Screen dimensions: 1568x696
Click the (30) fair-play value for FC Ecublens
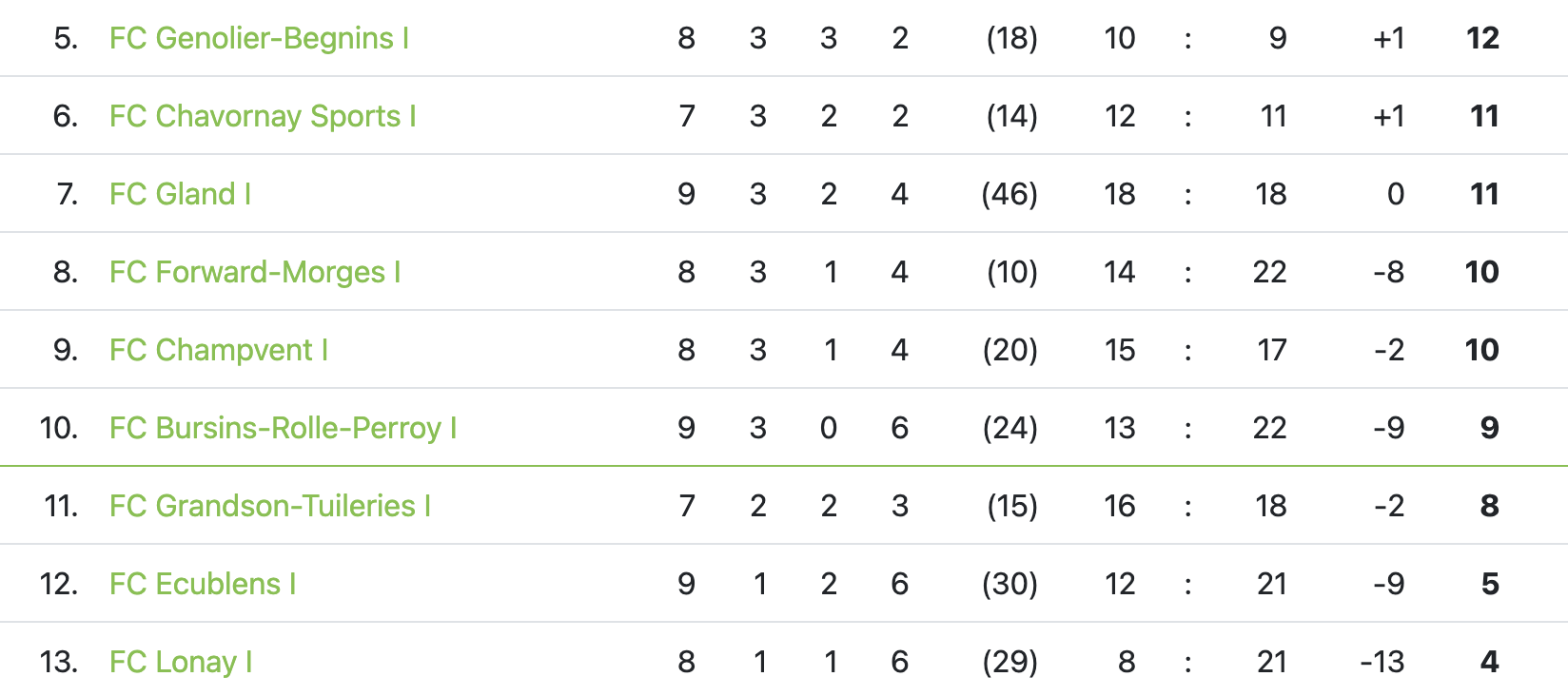1009,584
